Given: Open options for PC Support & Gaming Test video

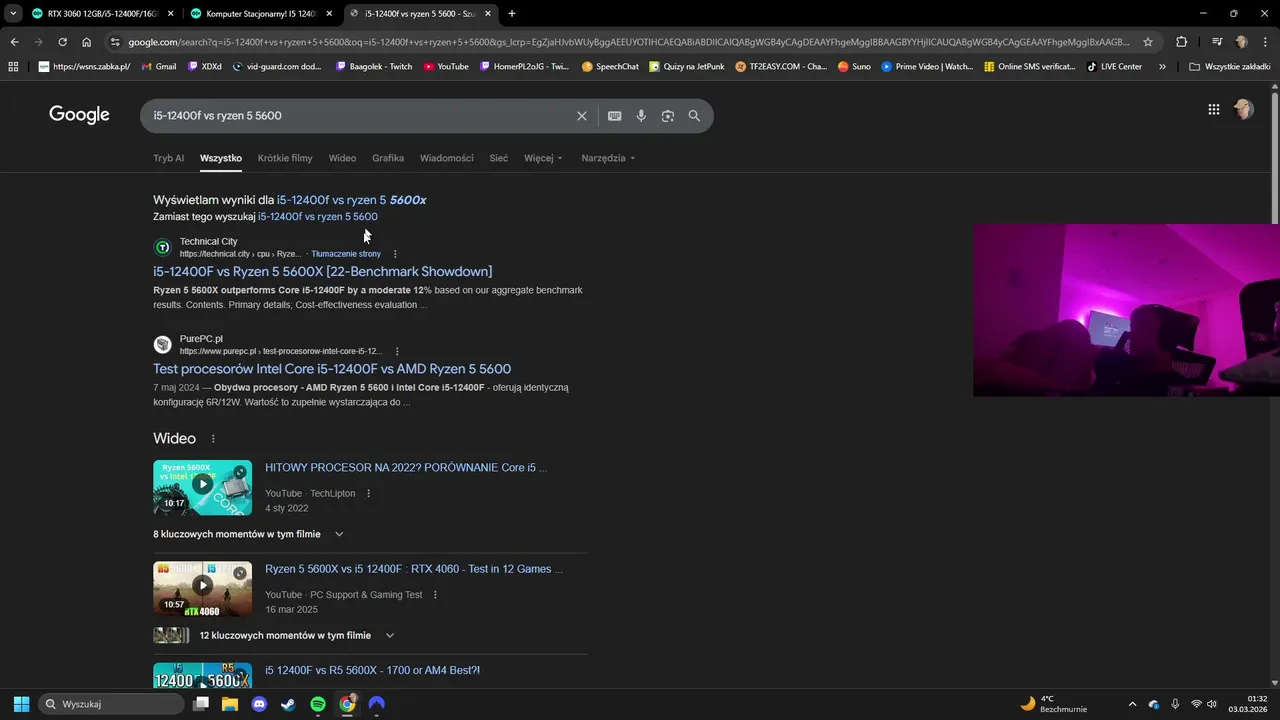Looking at the screenshot, I should (x=434, y=595).
